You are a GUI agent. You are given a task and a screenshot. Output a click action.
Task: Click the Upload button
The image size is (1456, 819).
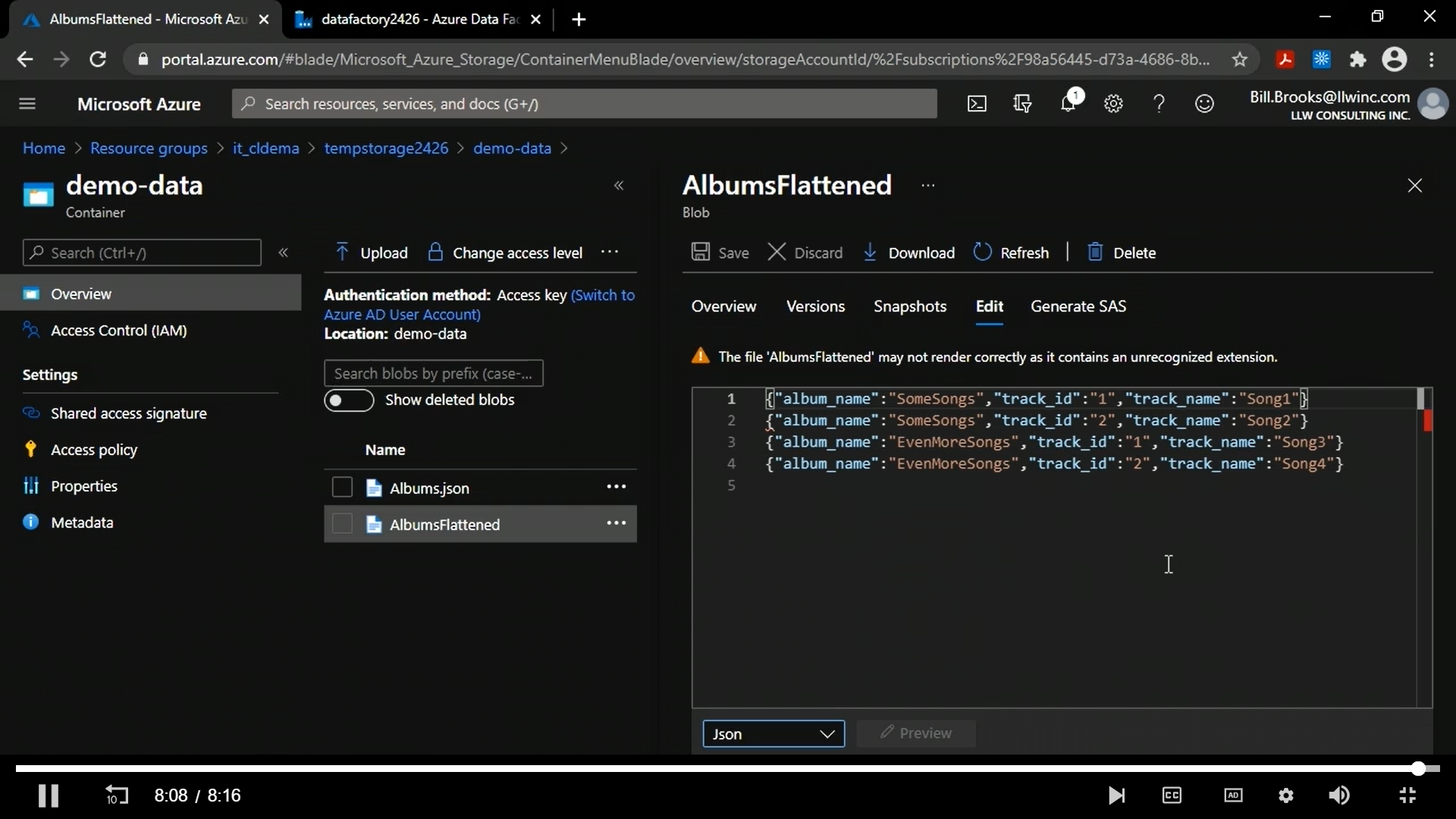372,253
